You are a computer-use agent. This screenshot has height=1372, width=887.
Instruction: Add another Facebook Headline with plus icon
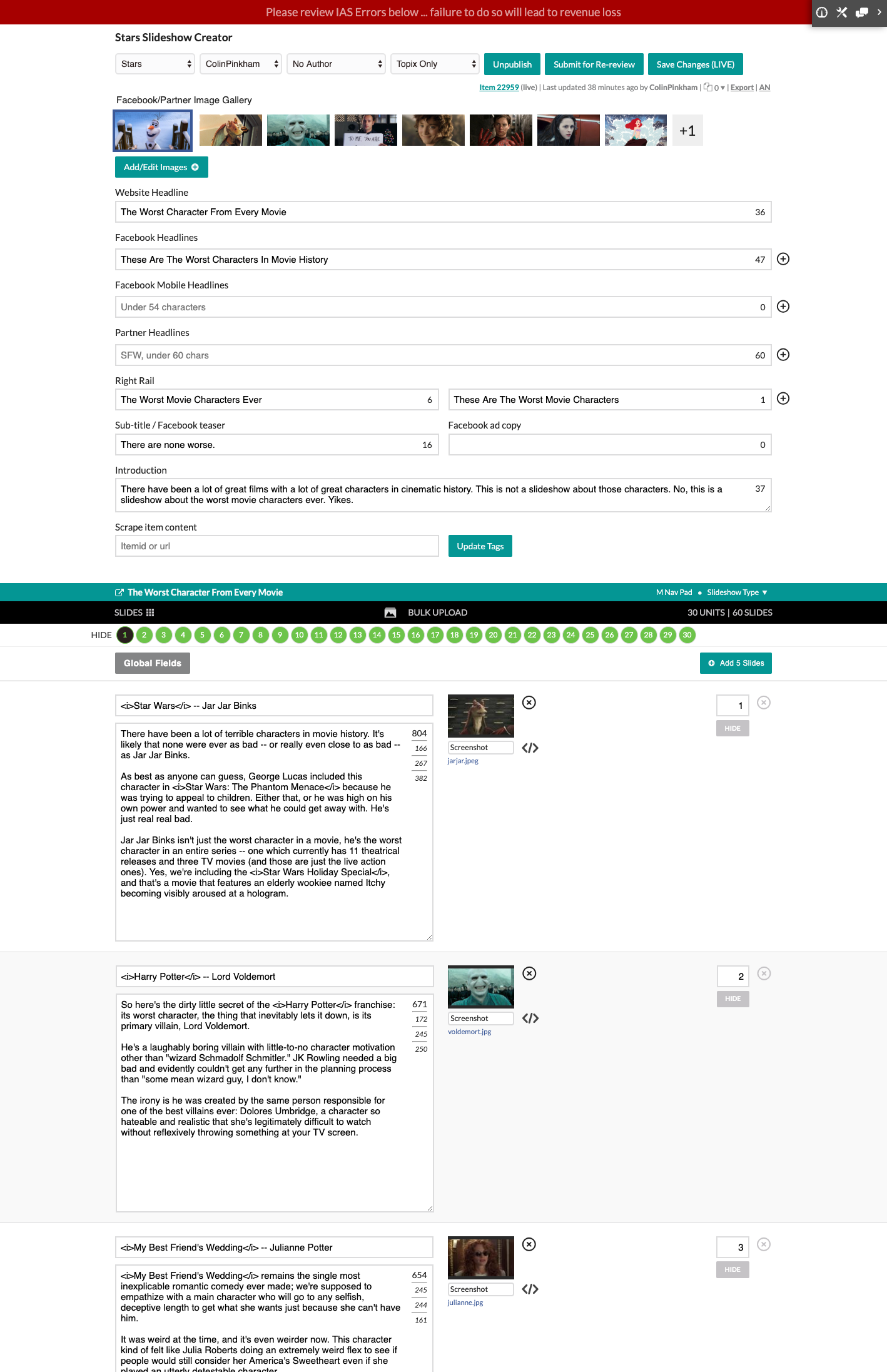[x=783, y=259]
